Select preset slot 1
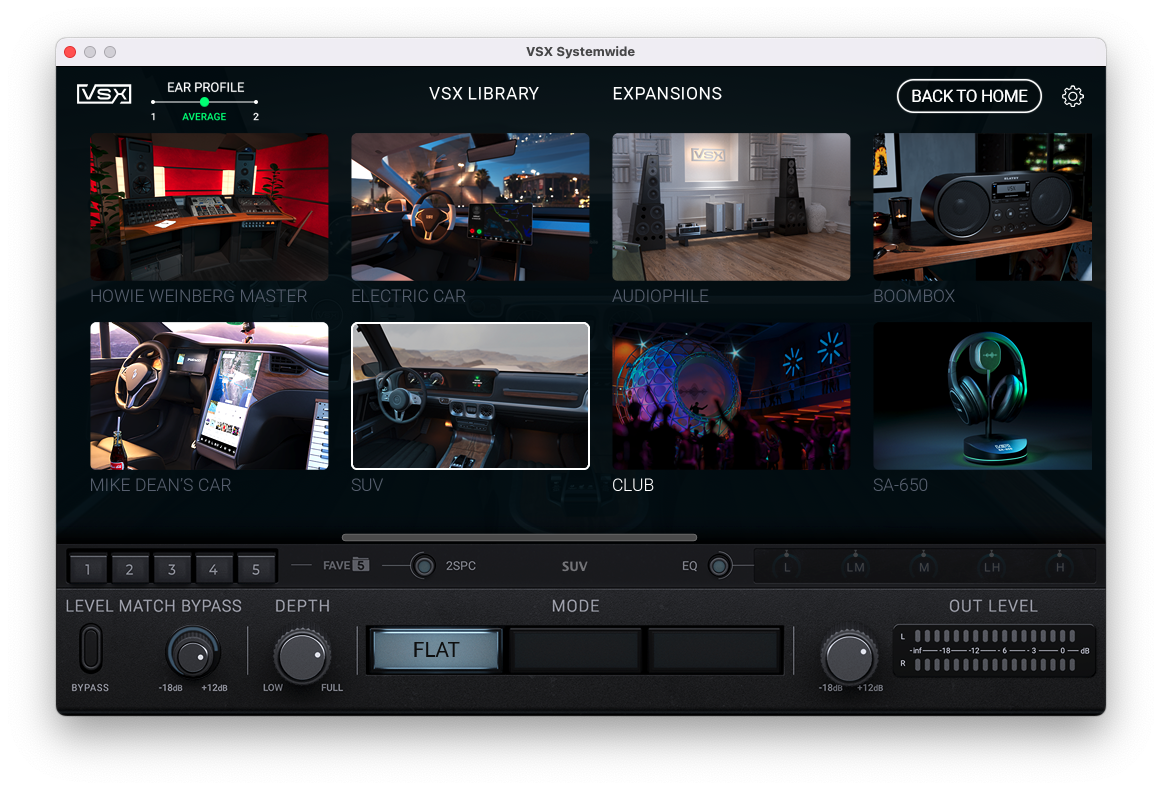The width and height of the screenshot is (1162, 790). coord(87,569)
